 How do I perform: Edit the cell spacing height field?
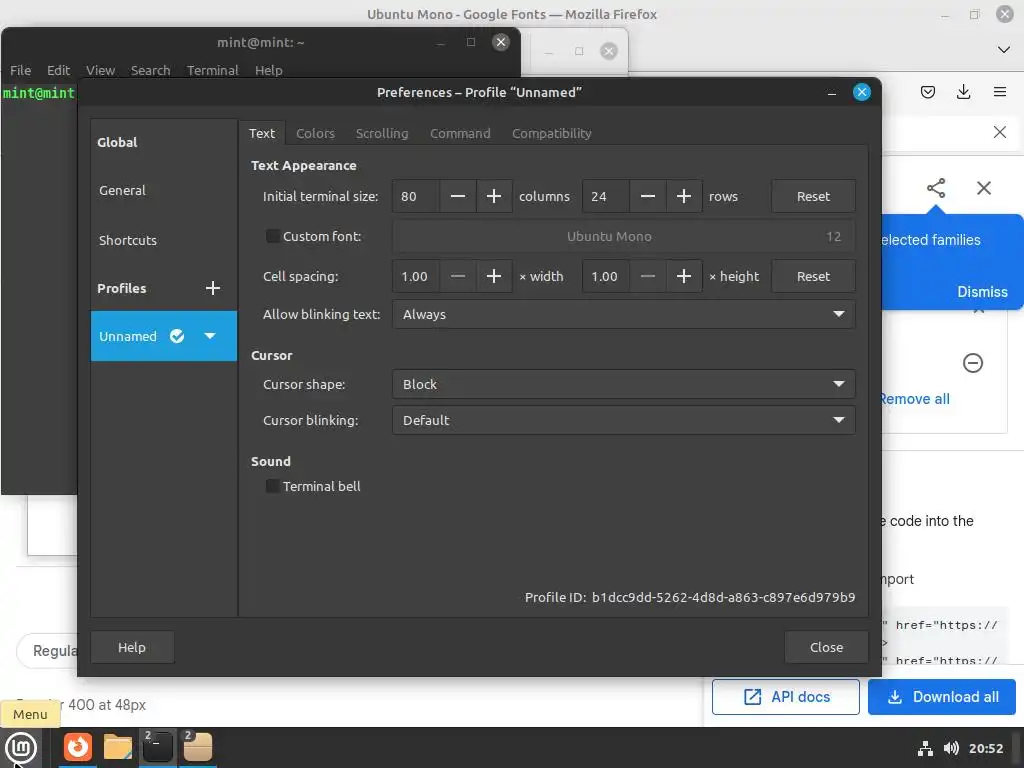point(606,276)
